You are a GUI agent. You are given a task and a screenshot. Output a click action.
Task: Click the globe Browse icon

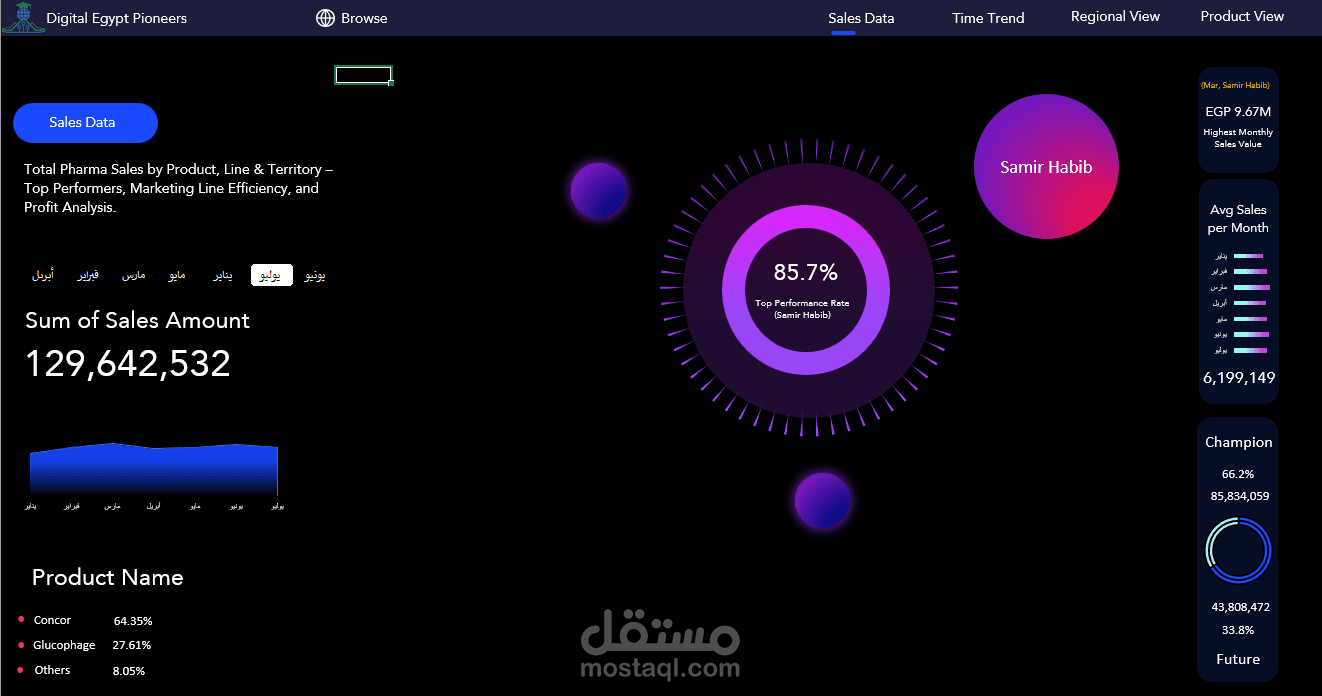324,17
